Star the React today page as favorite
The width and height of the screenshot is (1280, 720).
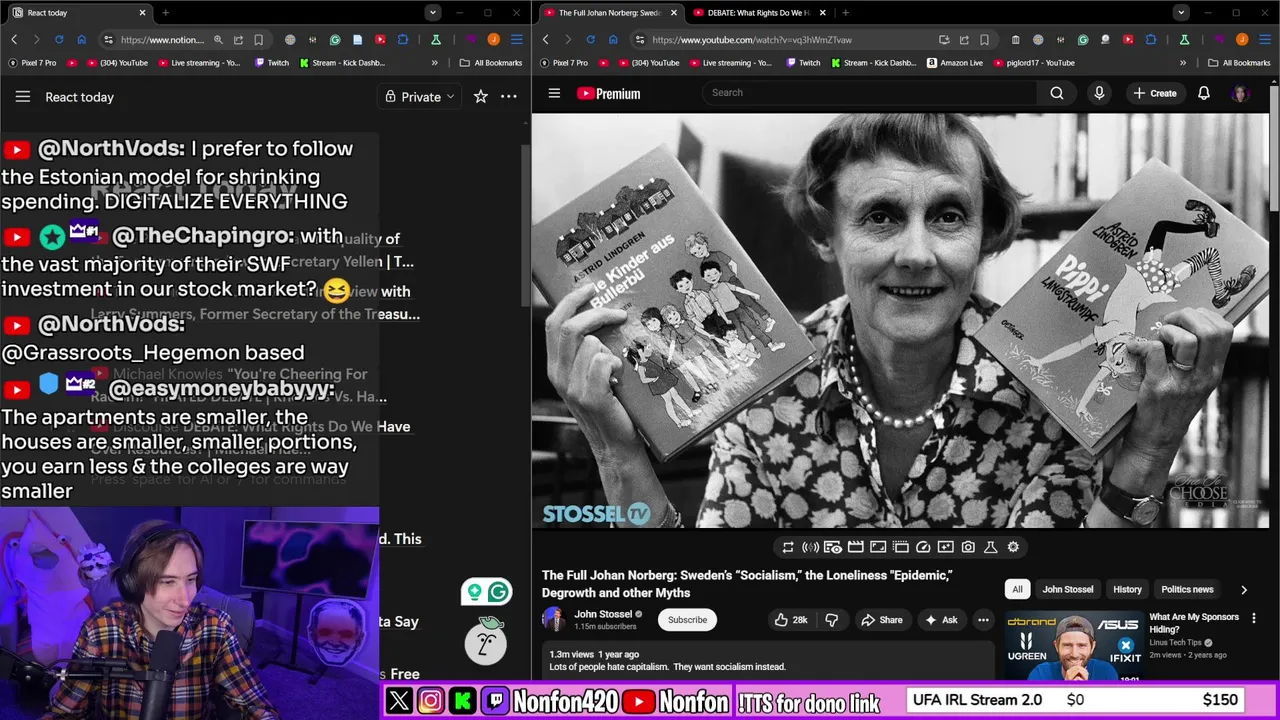[481, 97]
